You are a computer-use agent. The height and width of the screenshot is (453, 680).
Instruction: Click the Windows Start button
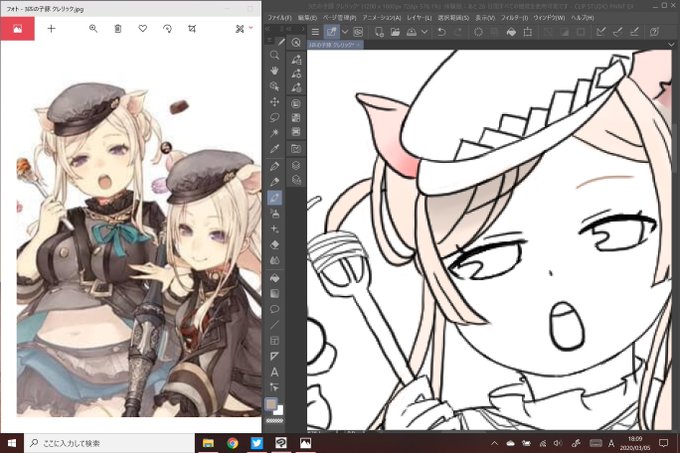click(12, 443)
